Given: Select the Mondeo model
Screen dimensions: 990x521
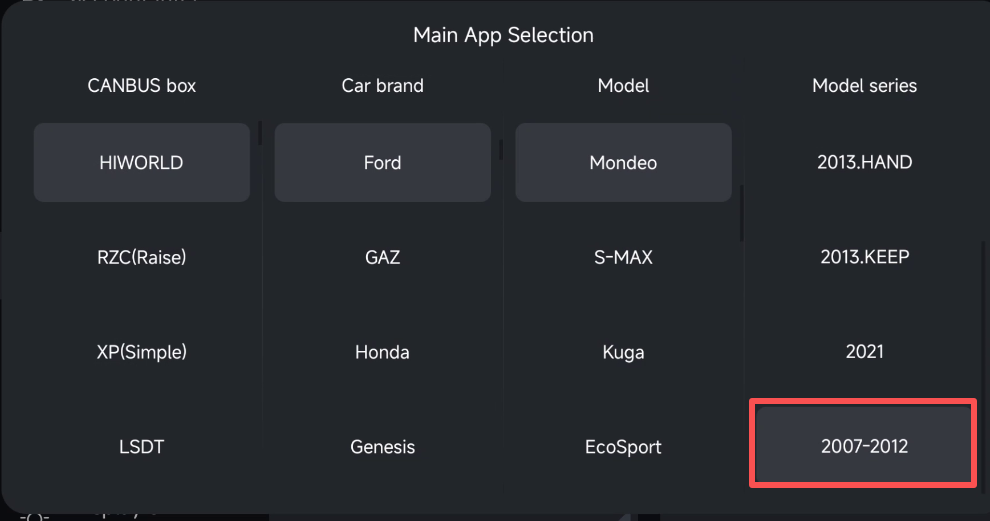Looking at the screenshot, I should click(623, 162).
